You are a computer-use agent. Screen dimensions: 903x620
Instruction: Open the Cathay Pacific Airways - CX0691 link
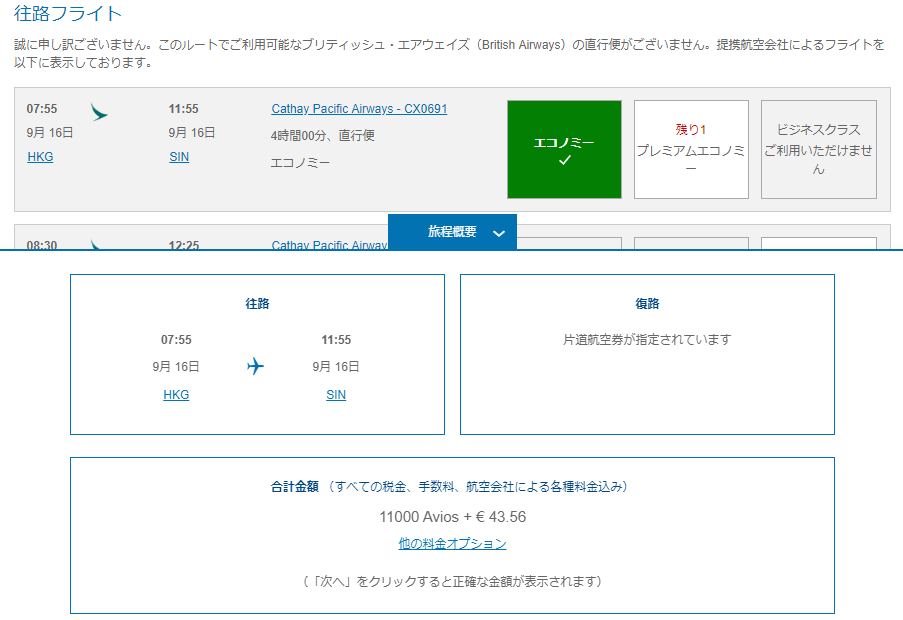(359, 109)
